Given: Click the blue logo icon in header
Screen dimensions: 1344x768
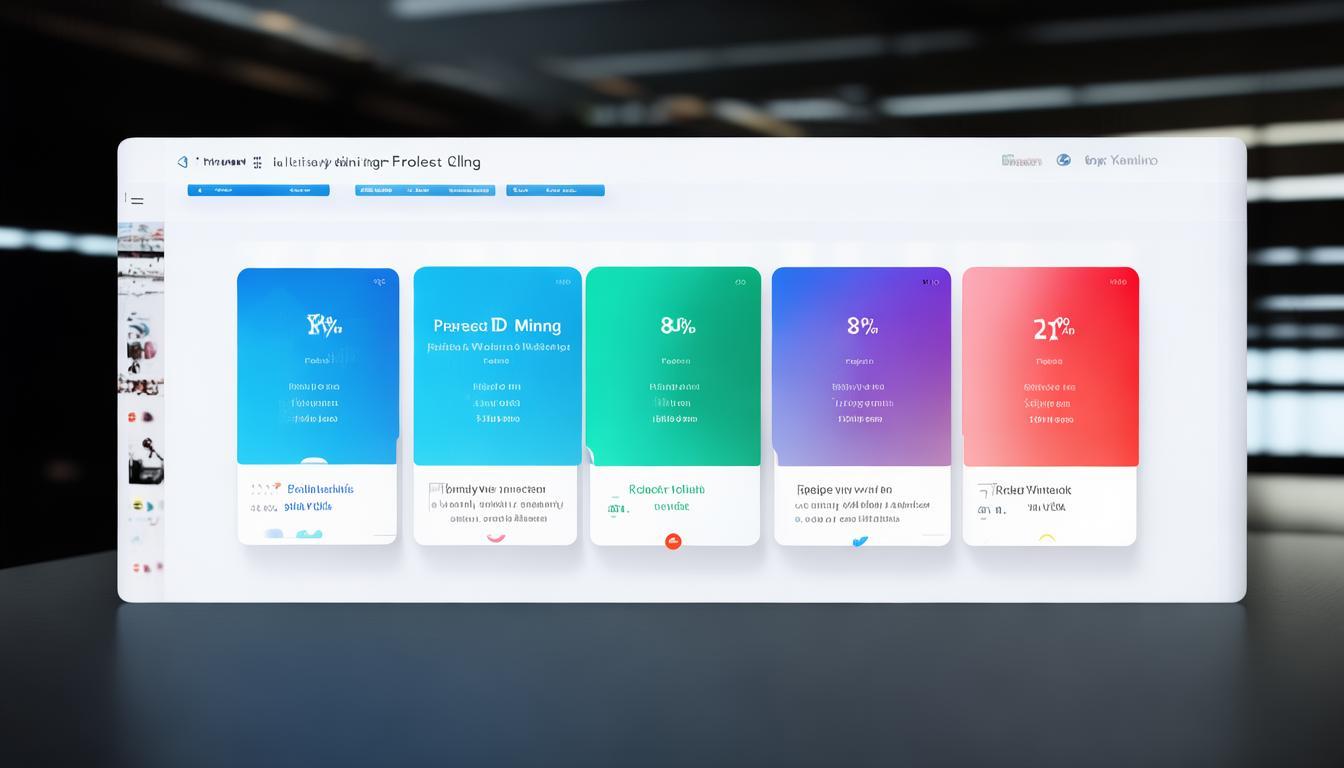Looking at the screenshot, I should click(182, 161).
